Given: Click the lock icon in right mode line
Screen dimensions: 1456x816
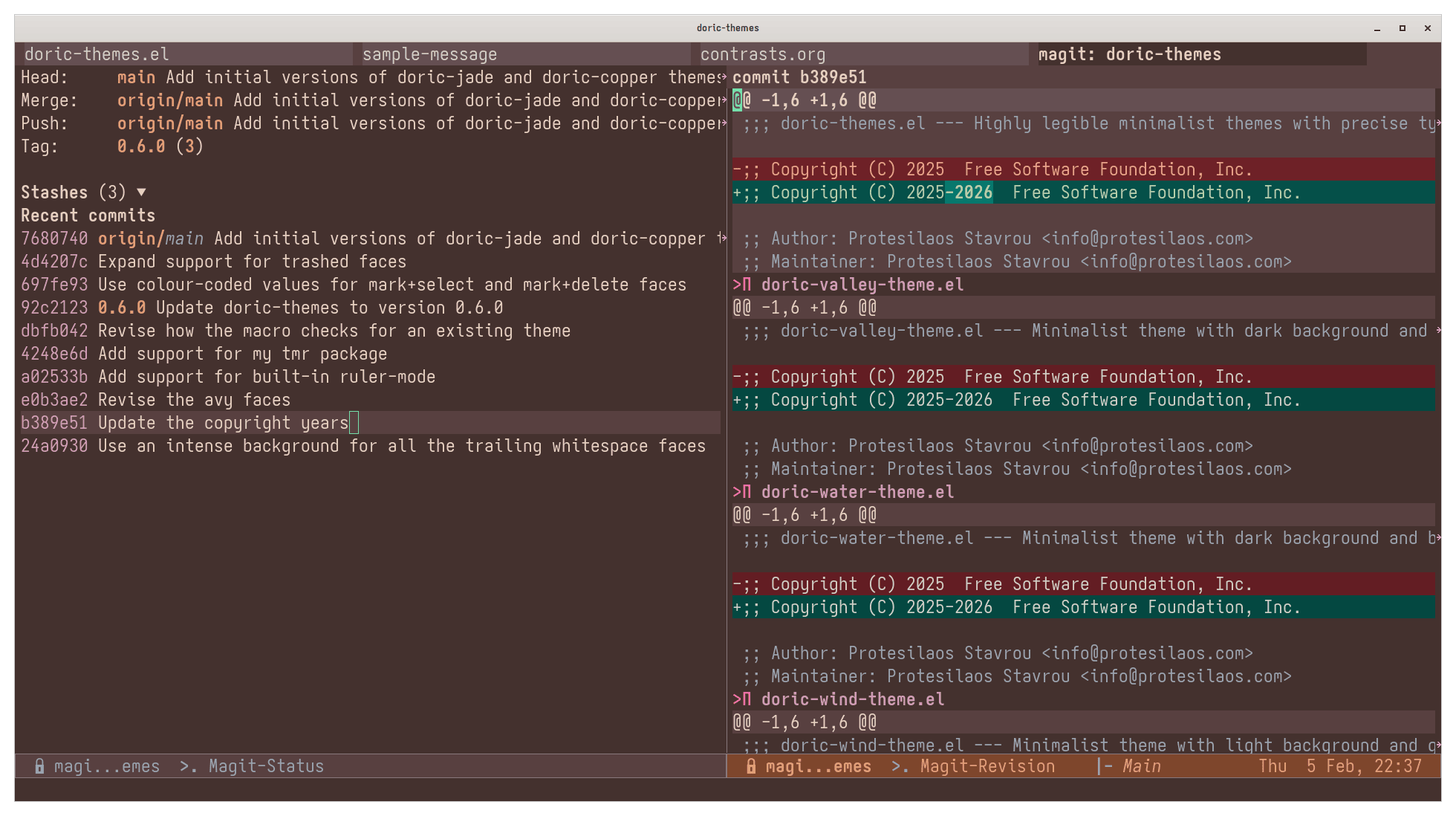Looking at the screenshot, I should click(x=751, y=766).
